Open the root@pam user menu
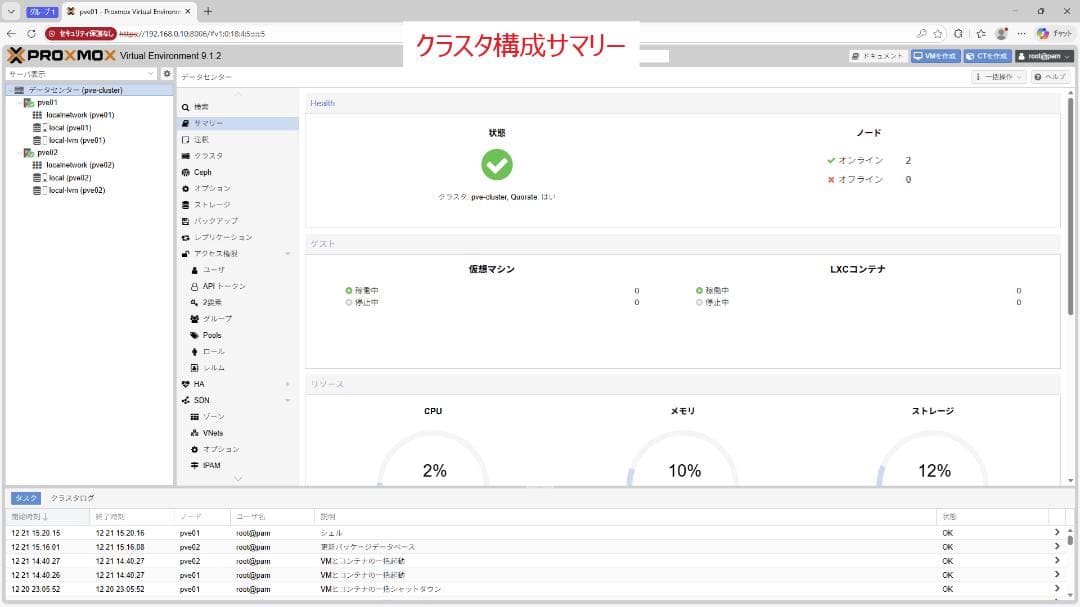1080x607 pixels. pyautogui.click(x=1044, y=55)
